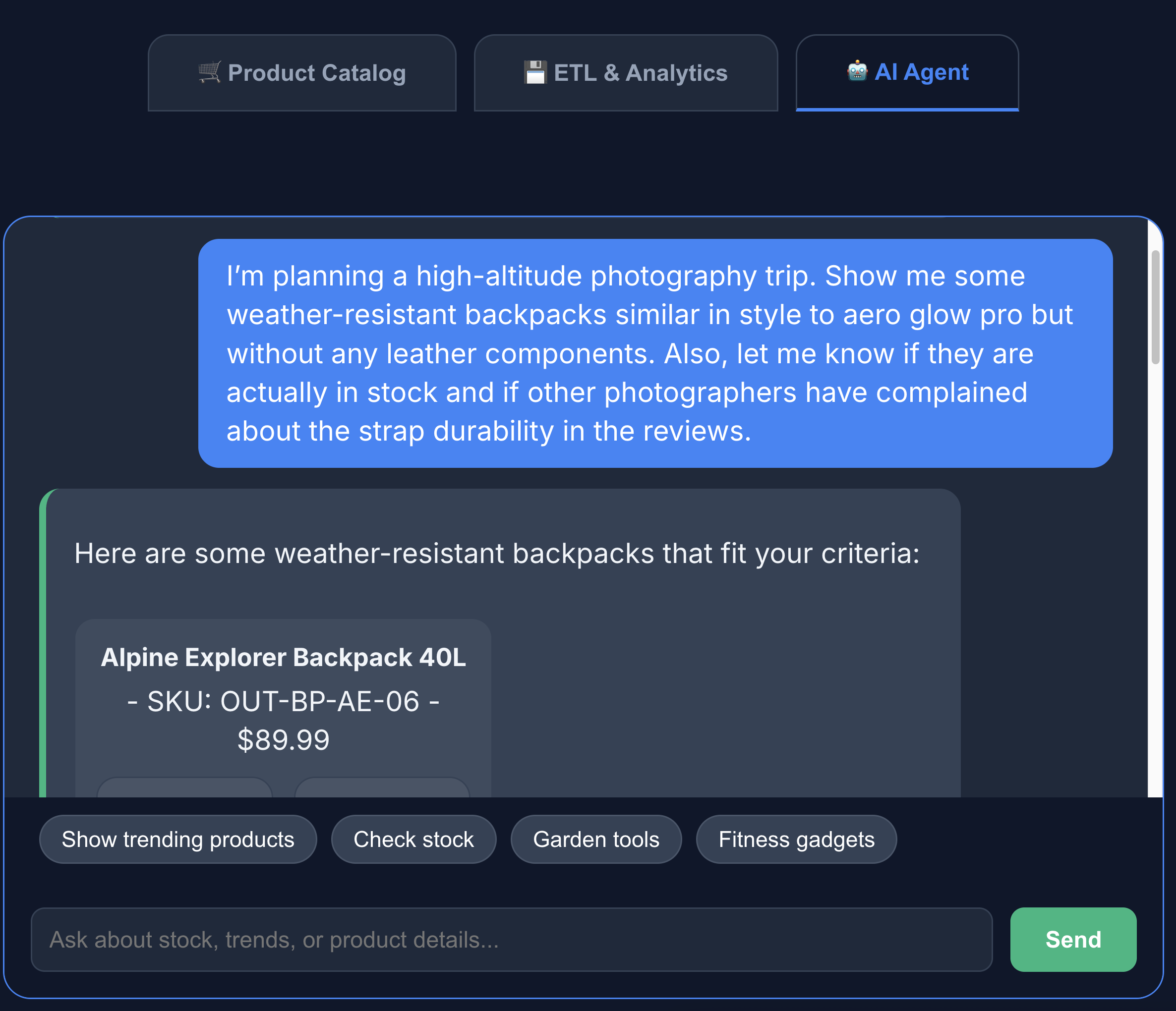1176x1011 pixels.
Task: Click the SKU OUT-BP-AE-06 text
Action: [x=284, y=701]
